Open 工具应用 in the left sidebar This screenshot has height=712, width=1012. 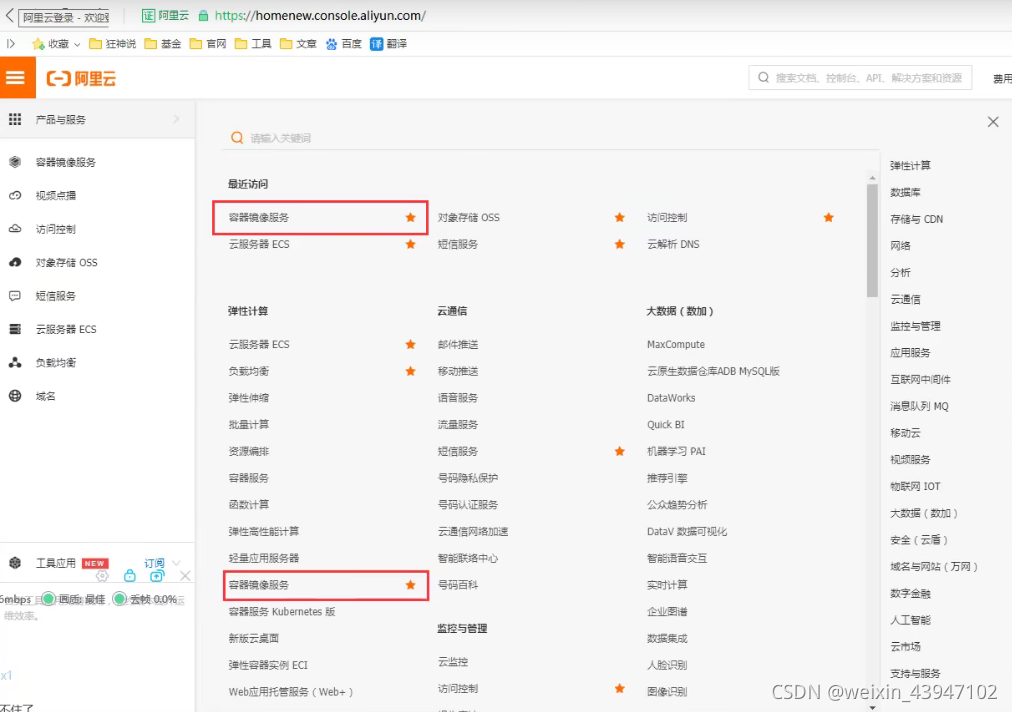[x=56, y=563]
